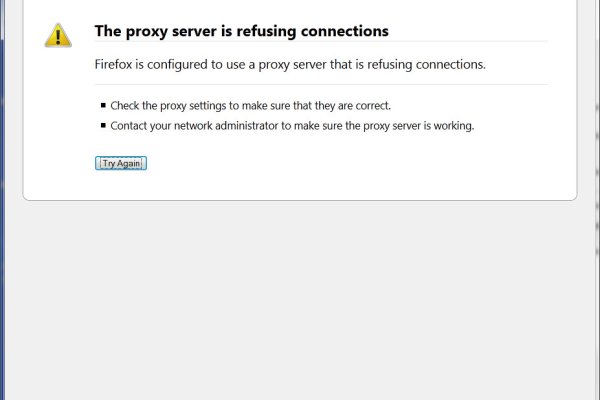Screen dimensions: 600x400
Task: Click the rounded bottom border of the error panel
Action: 300,200
